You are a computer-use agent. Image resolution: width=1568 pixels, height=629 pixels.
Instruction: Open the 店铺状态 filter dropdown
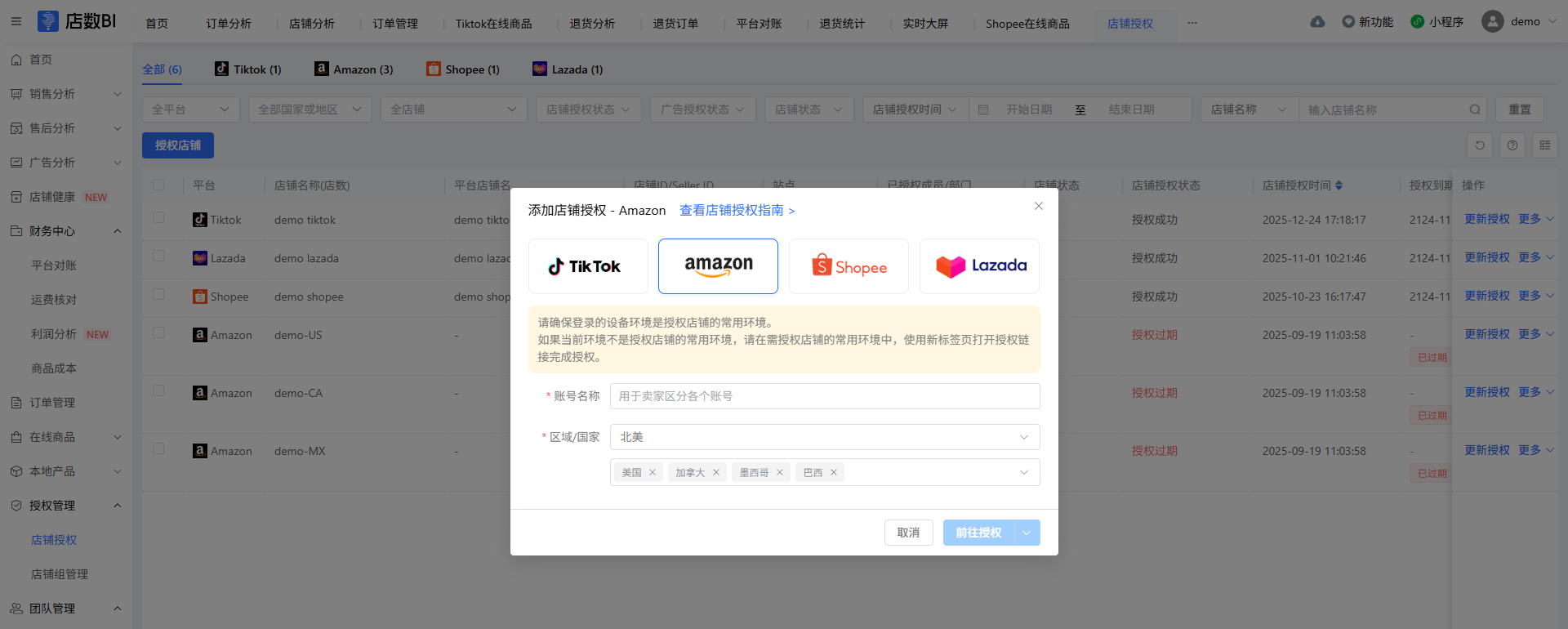[809, 109]
